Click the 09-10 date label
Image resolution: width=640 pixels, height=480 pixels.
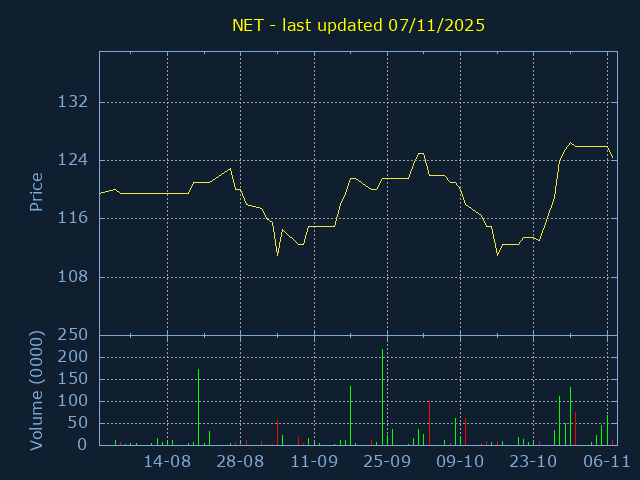click(460, 462)
